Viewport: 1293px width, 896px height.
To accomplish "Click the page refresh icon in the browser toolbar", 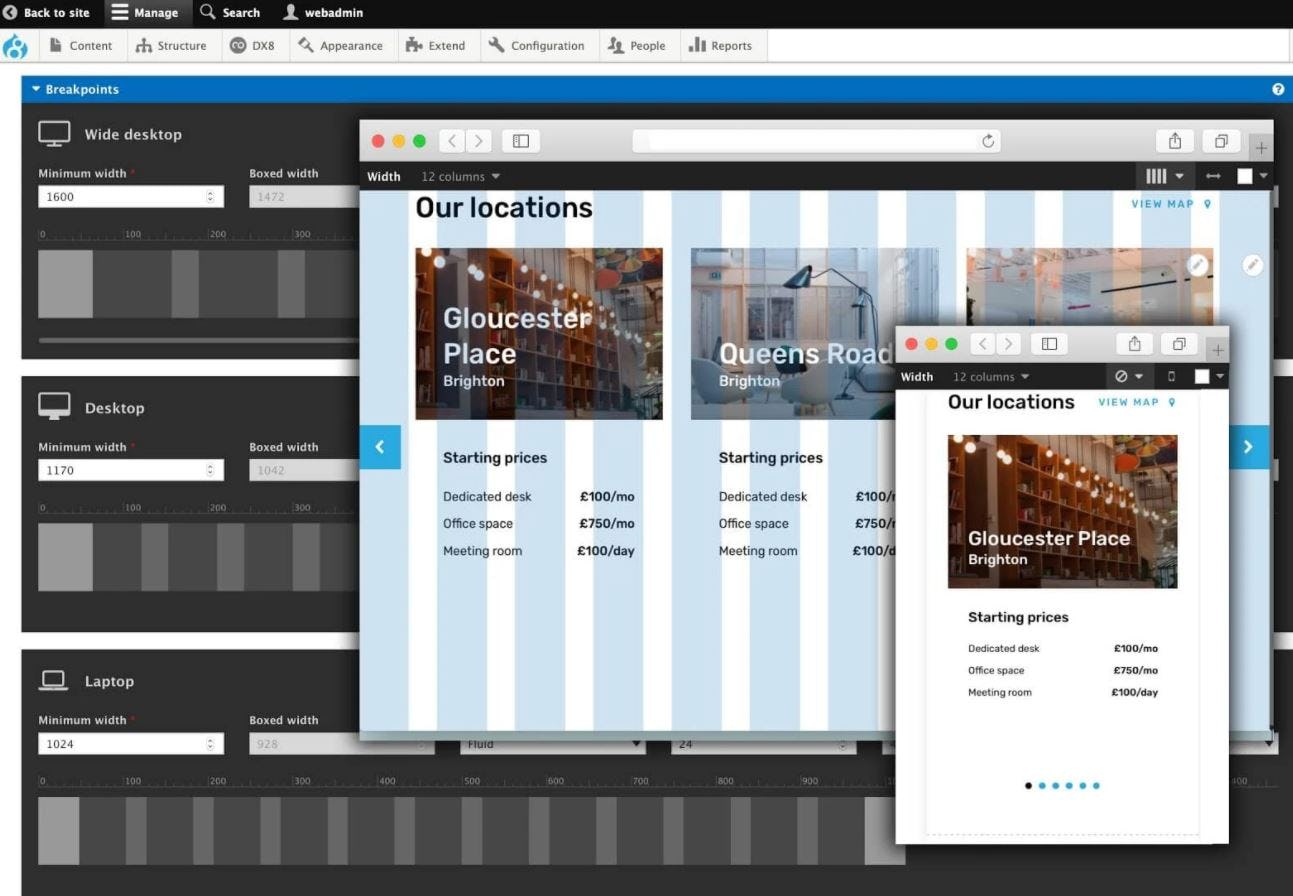I will [987, 141].
